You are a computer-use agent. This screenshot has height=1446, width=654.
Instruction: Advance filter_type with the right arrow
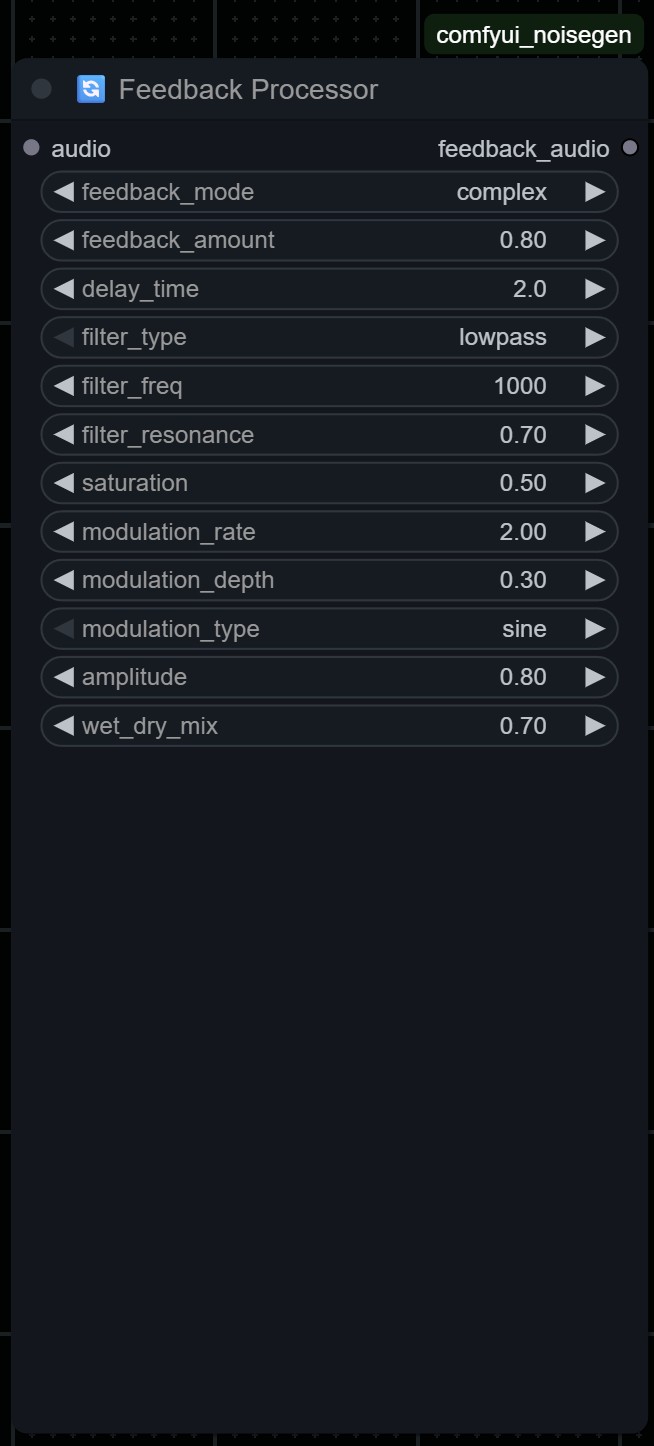tap(595, 337)
